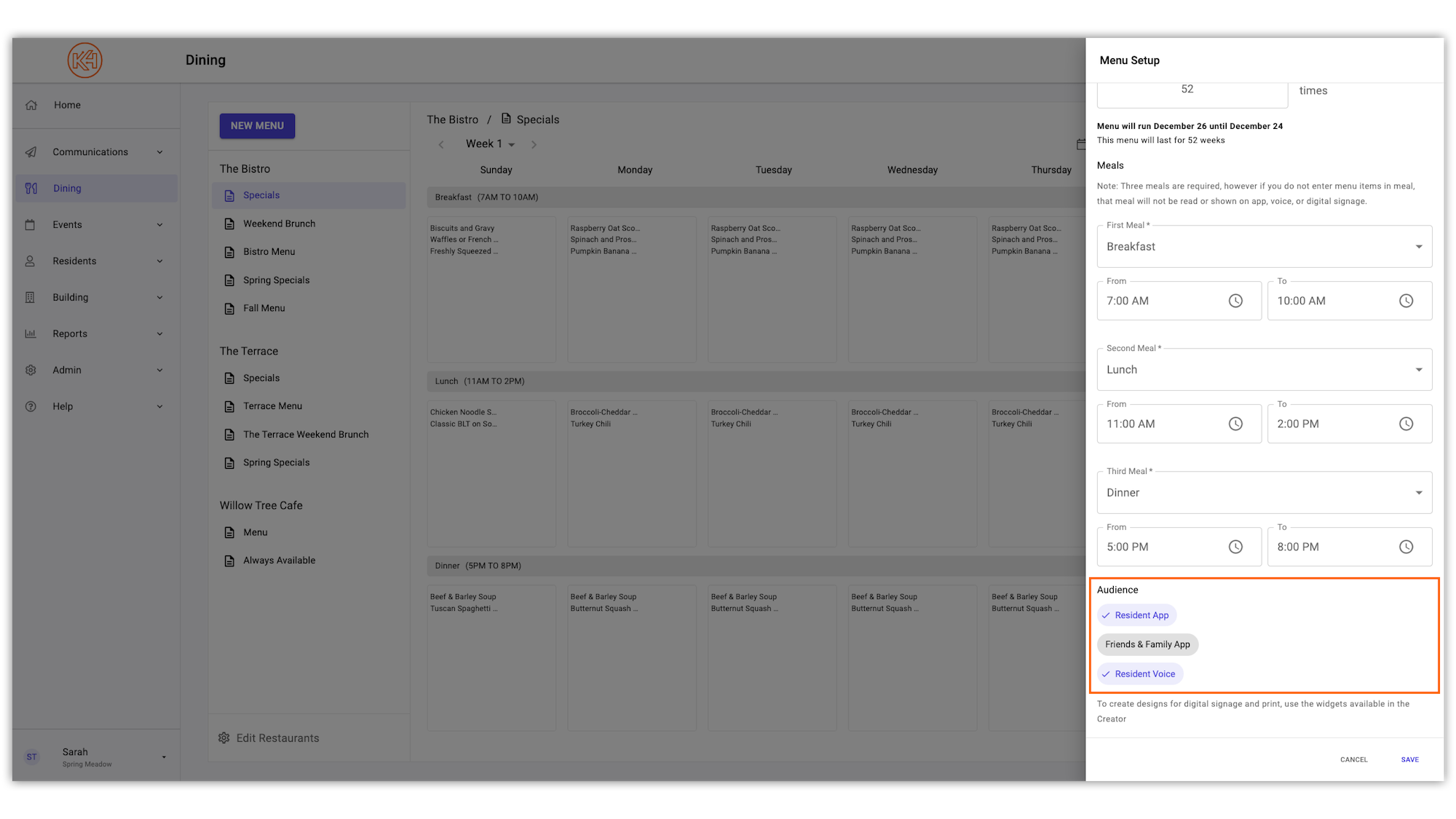Image resolution: width=1456 pixels, height=819 pixels.
Task: Open the Home navigation icon
Action: click(x=31, y=105)
